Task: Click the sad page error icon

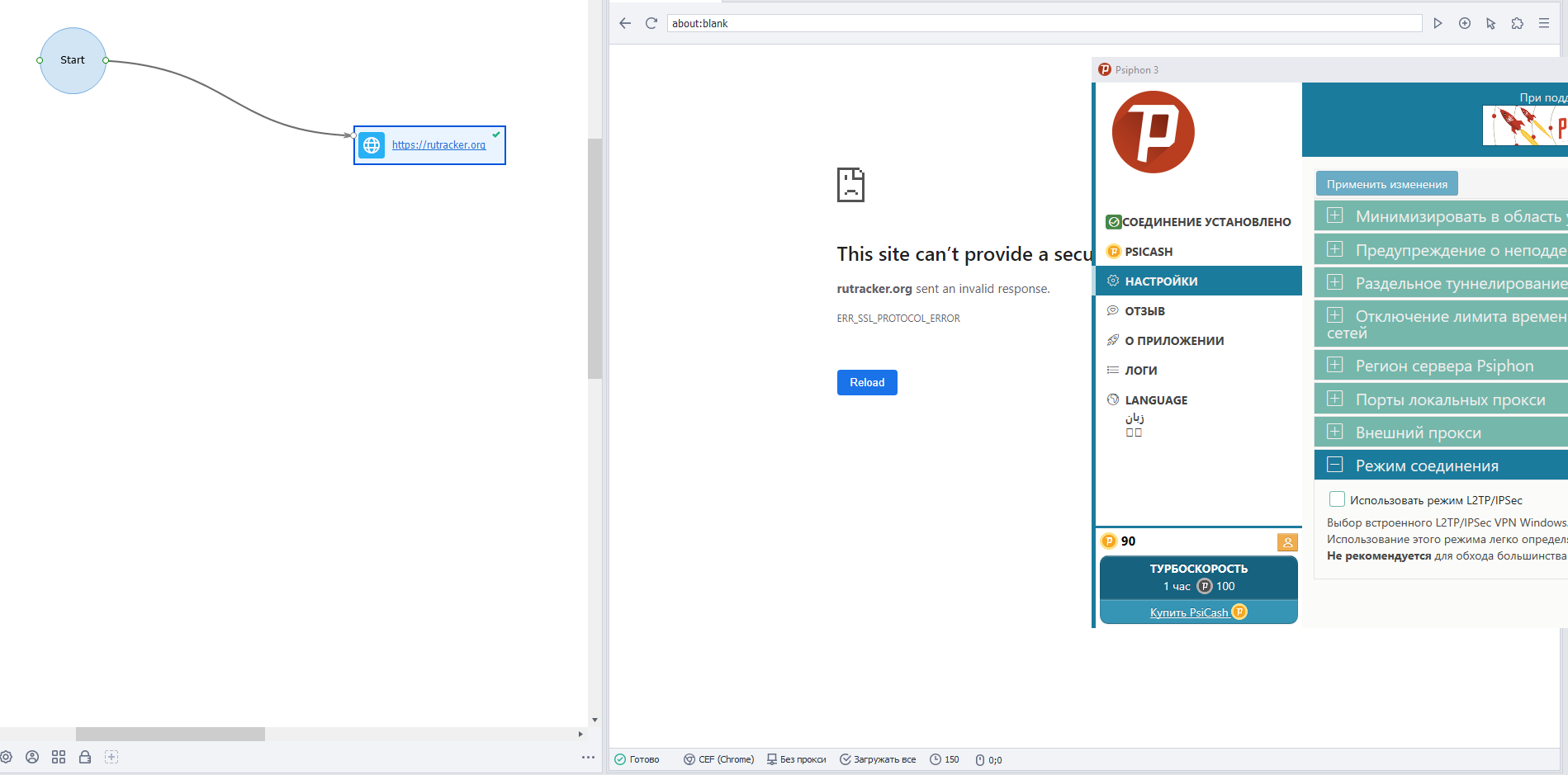Action: pos(850,185)
